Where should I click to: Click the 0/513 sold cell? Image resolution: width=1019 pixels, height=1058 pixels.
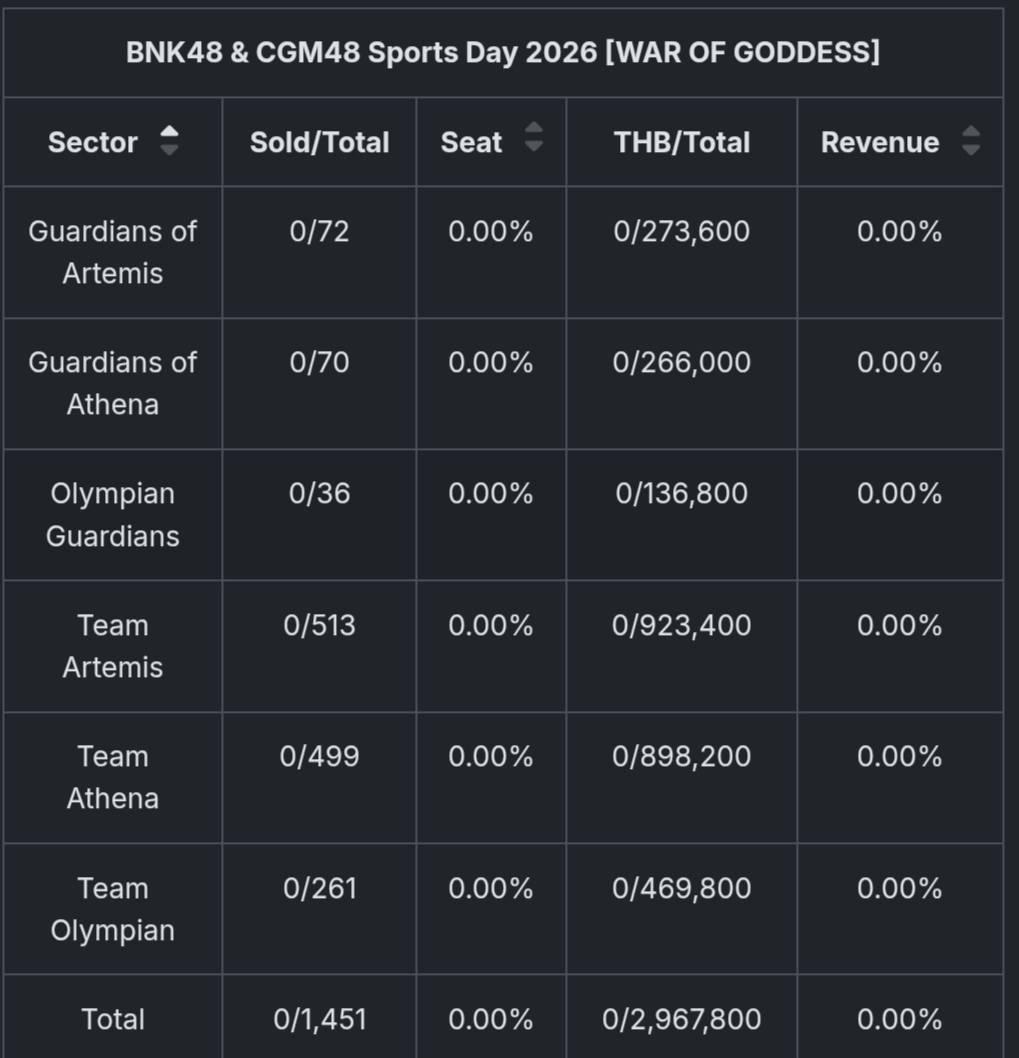pos(319,626)
